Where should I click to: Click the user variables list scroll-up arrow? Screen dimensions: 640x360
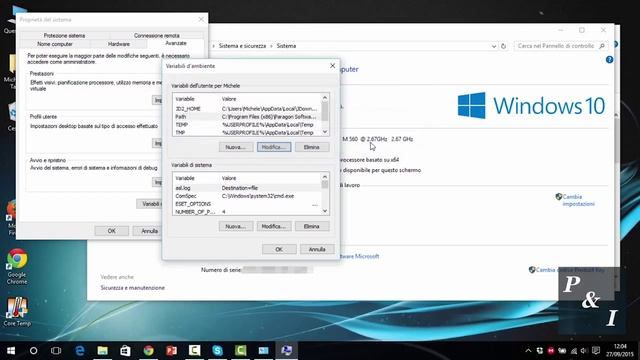coord(325,98)
